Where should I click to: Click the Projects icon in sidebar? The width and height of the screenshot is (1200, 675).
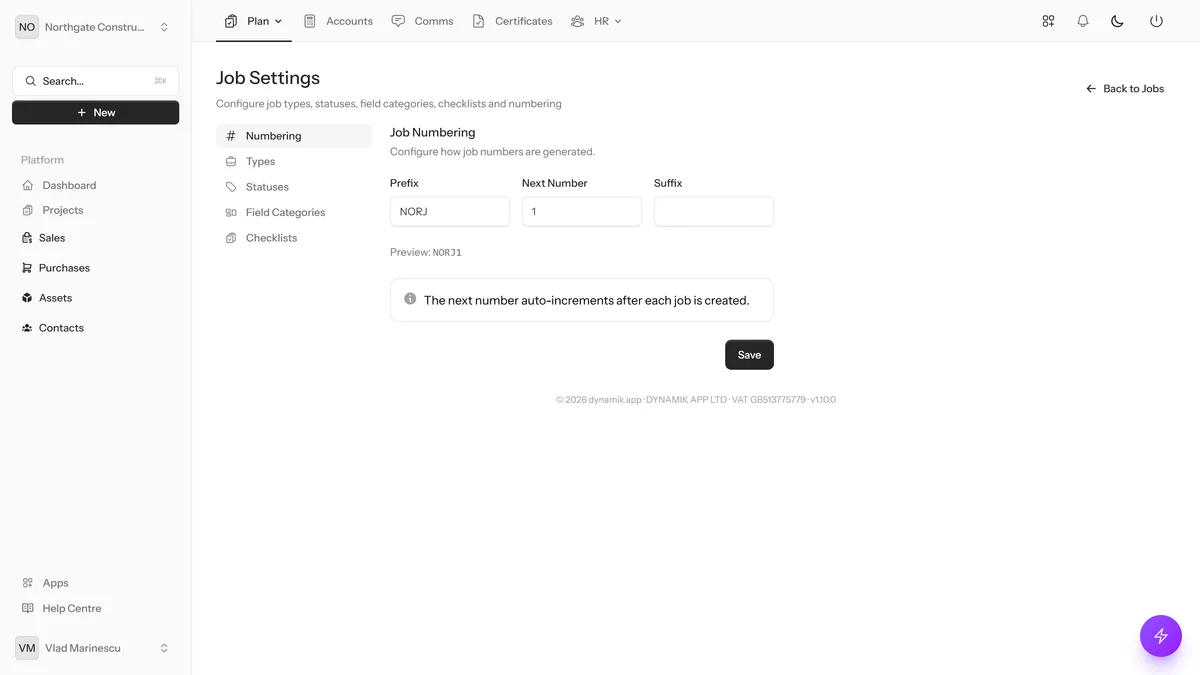pos(28,210)
